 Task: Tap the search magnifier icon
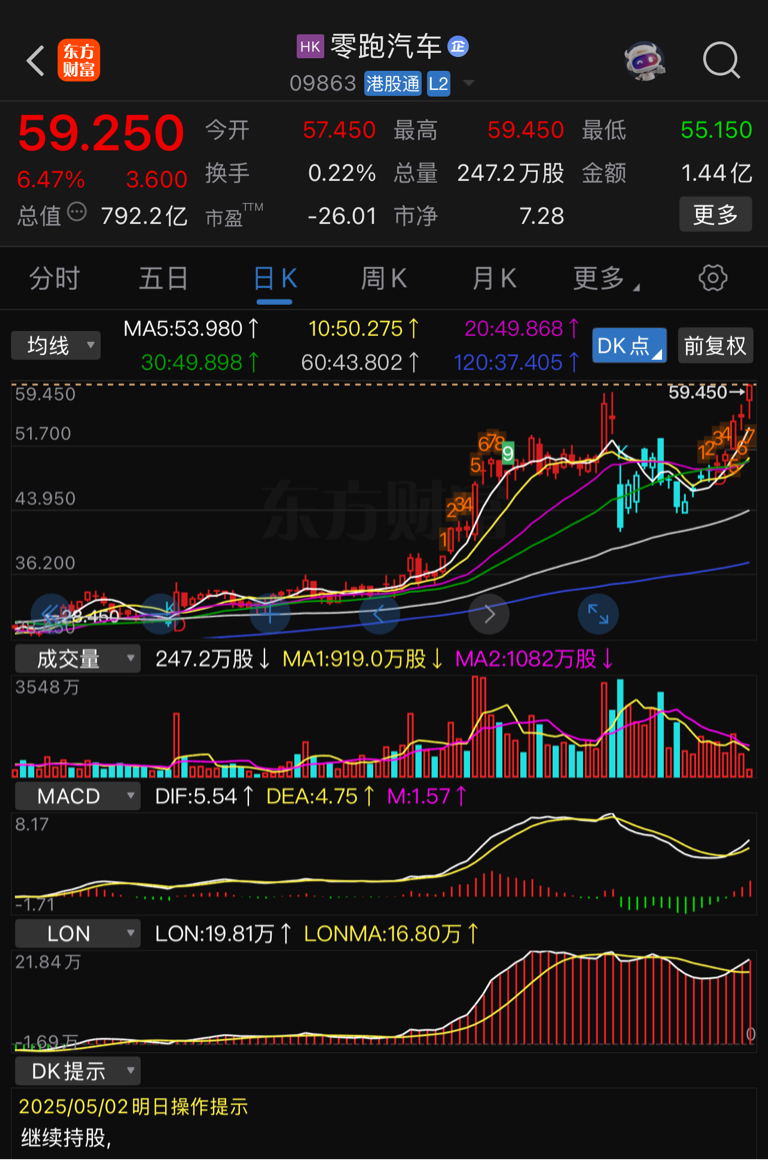[x=721, y=60]
